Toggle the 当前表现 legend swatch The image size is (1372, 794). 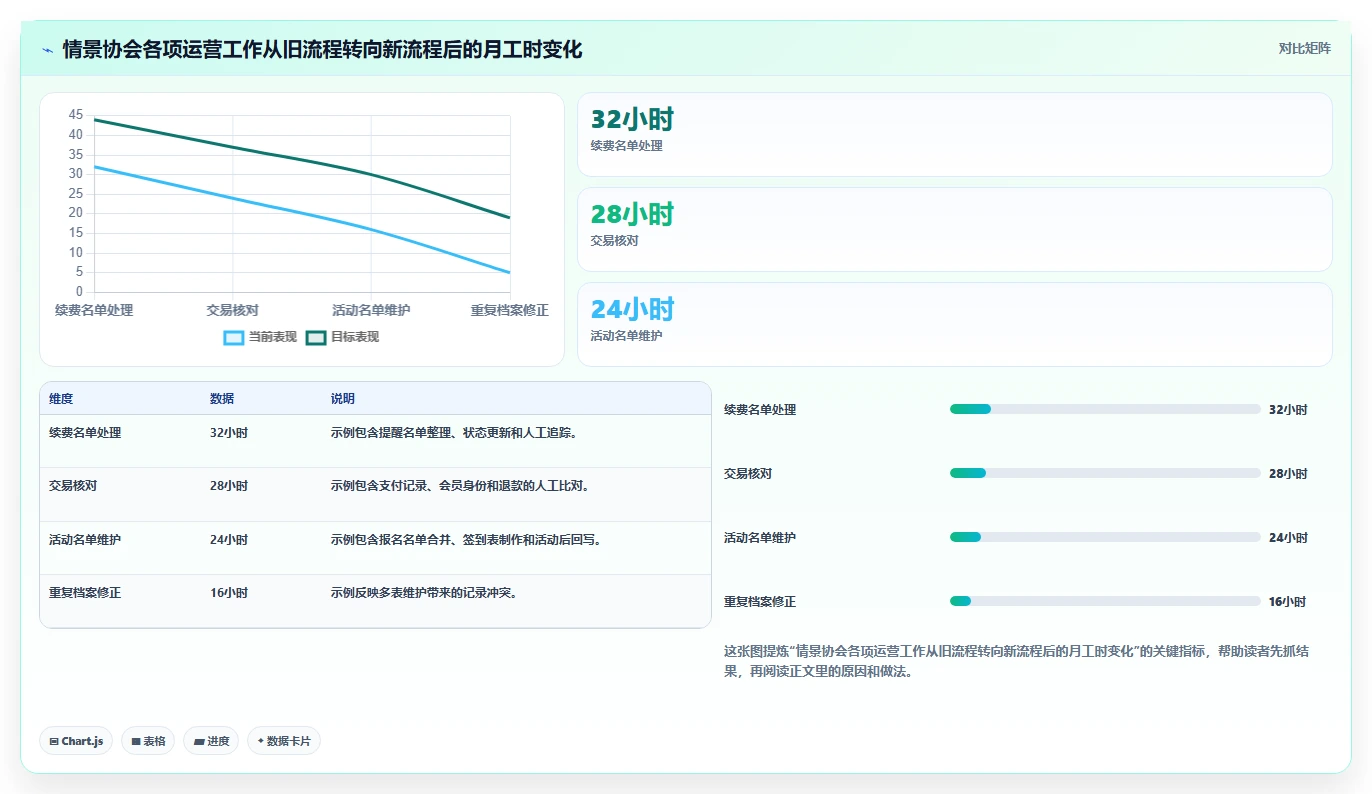(233, 337)
